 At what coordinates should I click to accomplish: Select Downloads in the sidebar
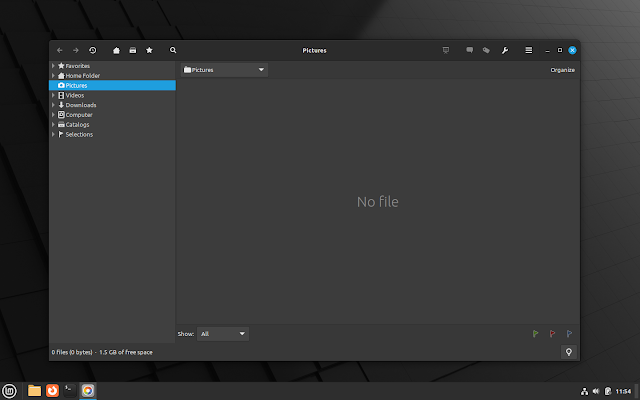tap(112, 105)
